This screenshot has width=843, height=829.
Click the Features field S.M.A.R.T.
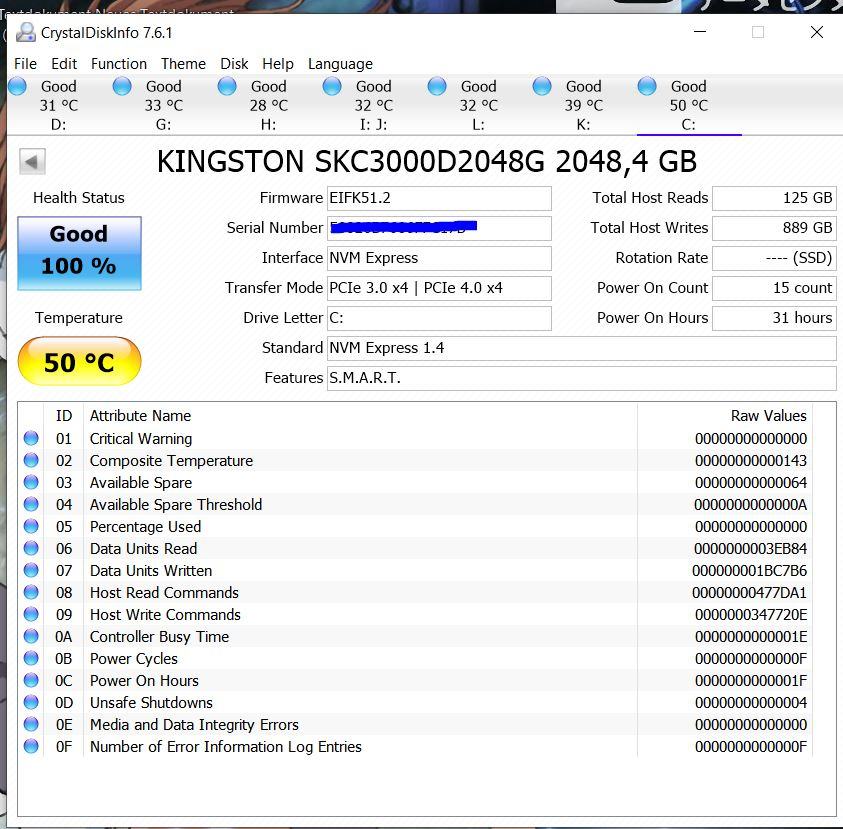point(582,378)
